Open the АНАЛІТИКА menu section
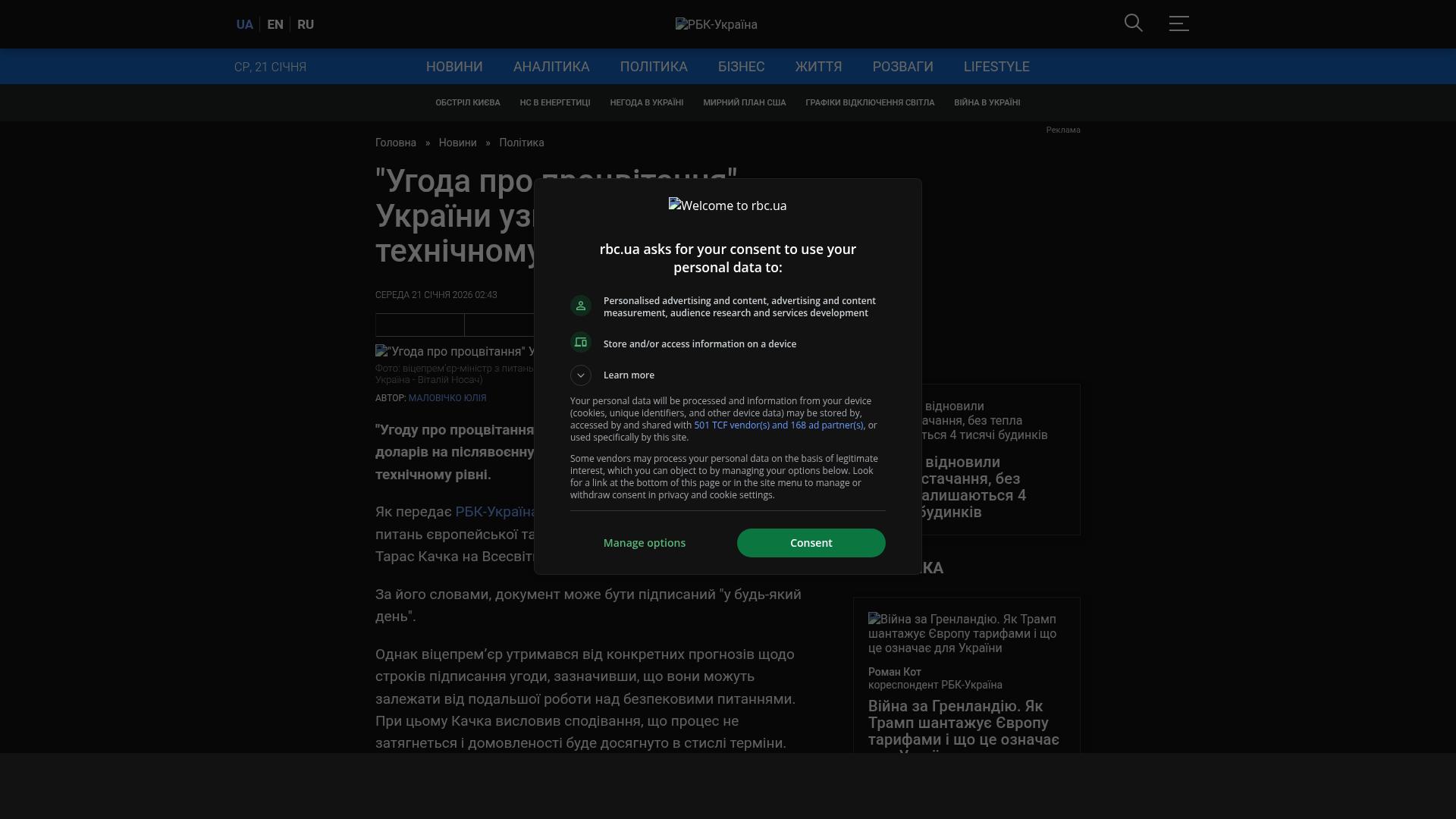This screenshot has width=1456, height=819. 551,67
